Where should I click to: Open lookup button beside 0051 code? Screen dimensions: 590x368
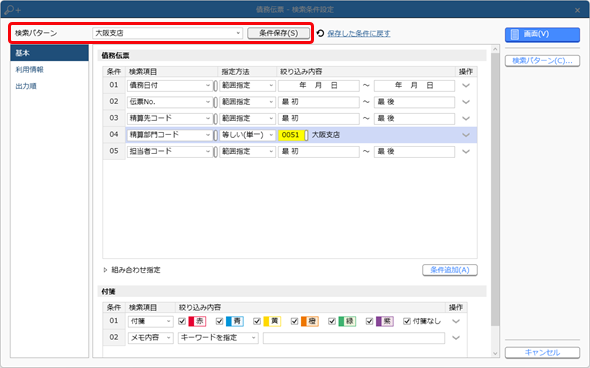click(x=306, y=135)
